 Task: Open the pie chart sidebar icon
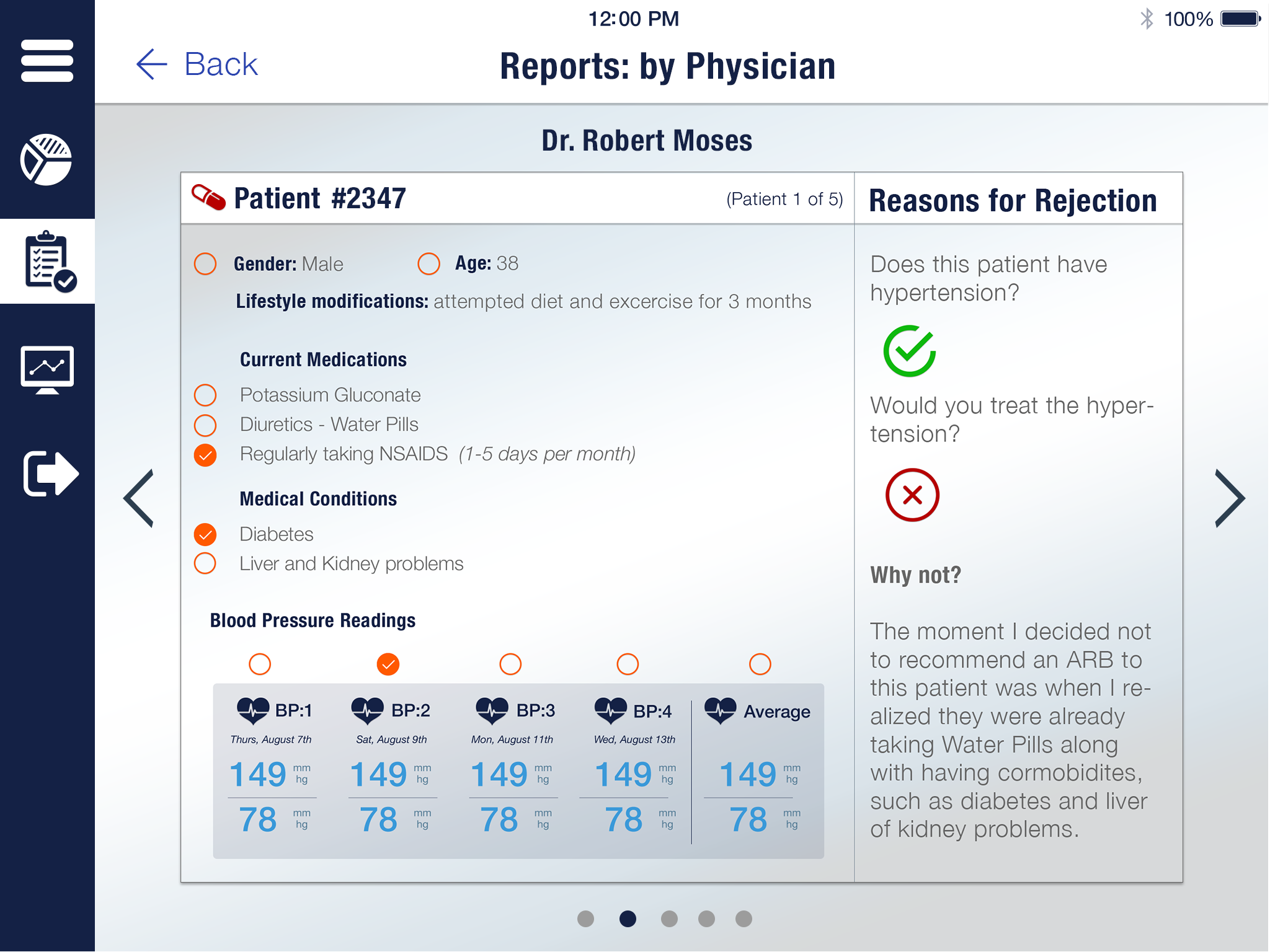47,160
